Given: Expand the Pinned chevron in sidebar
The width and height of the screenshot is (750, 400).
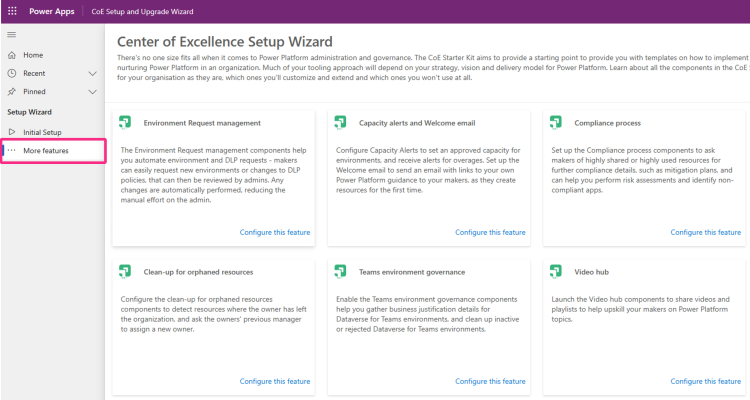Looking at the screenshot, I should point(92,91).
